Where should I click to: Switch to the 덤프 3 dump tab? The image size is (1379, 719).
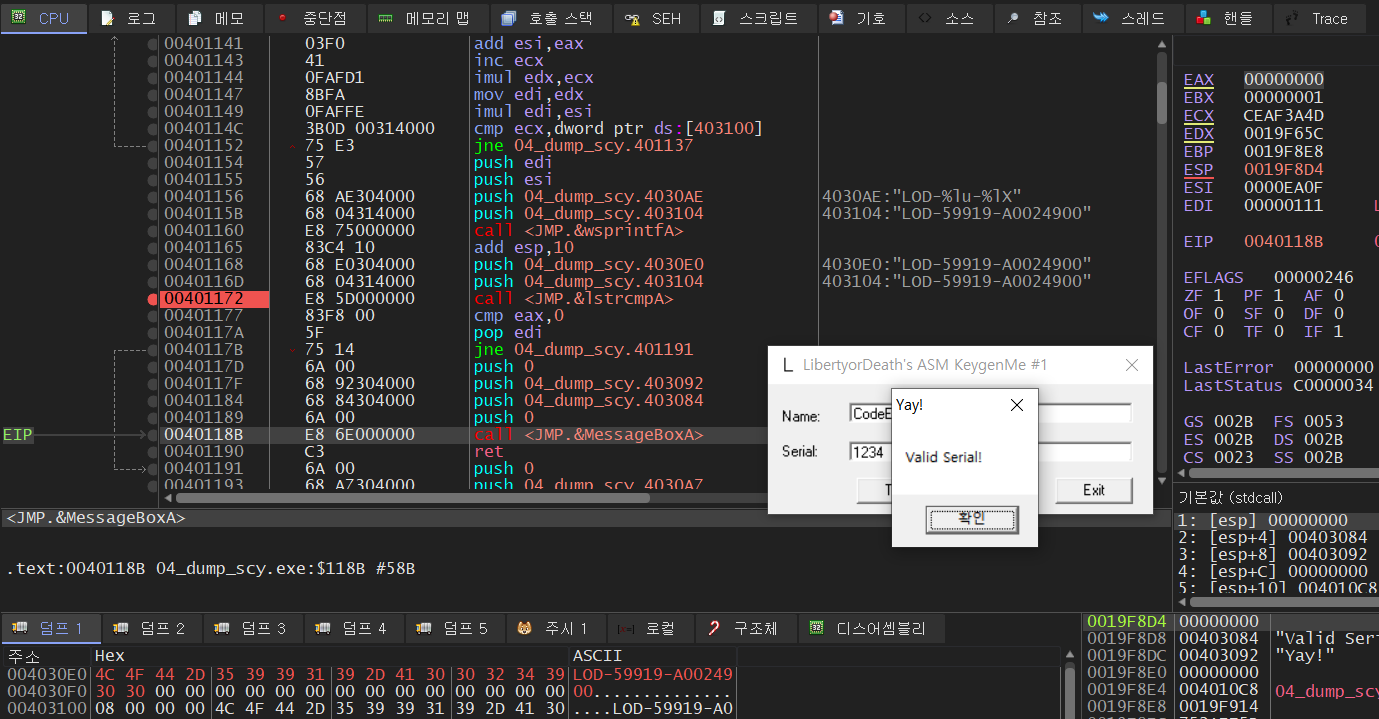pos(253,628)
